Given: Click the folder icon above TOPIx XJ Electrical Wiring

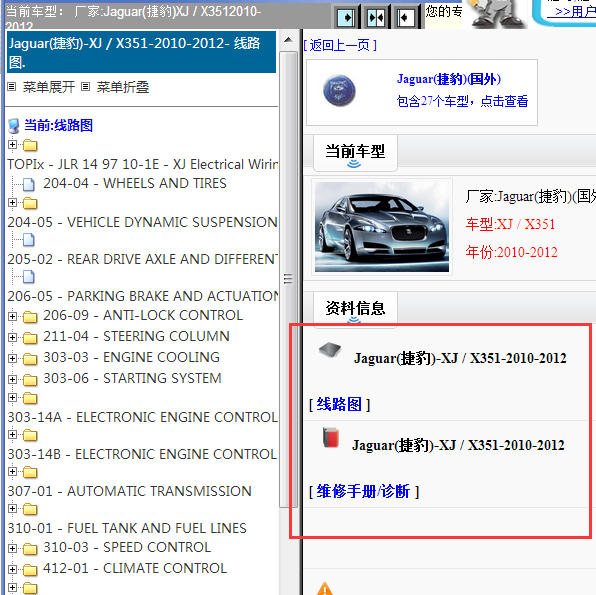Looking at the screenshot, I should 30,145.
